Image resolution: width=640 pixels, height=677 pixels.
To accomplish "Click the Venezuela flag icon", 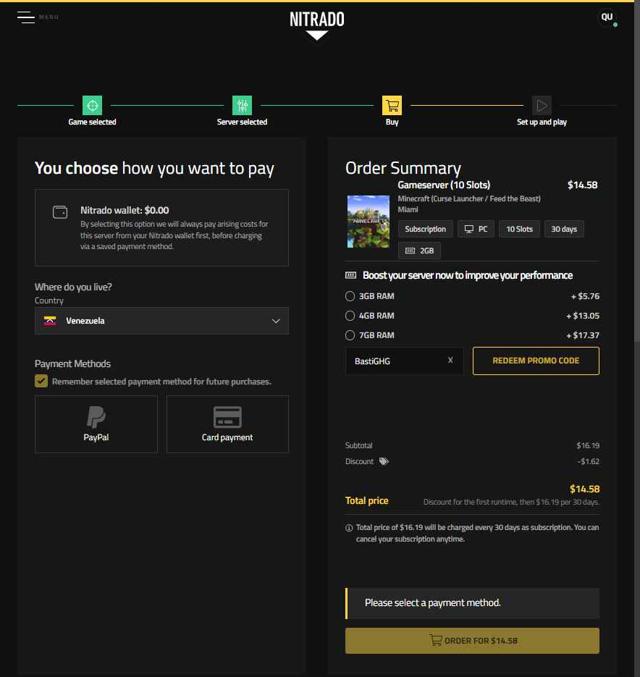I will [x=50, y=321].
